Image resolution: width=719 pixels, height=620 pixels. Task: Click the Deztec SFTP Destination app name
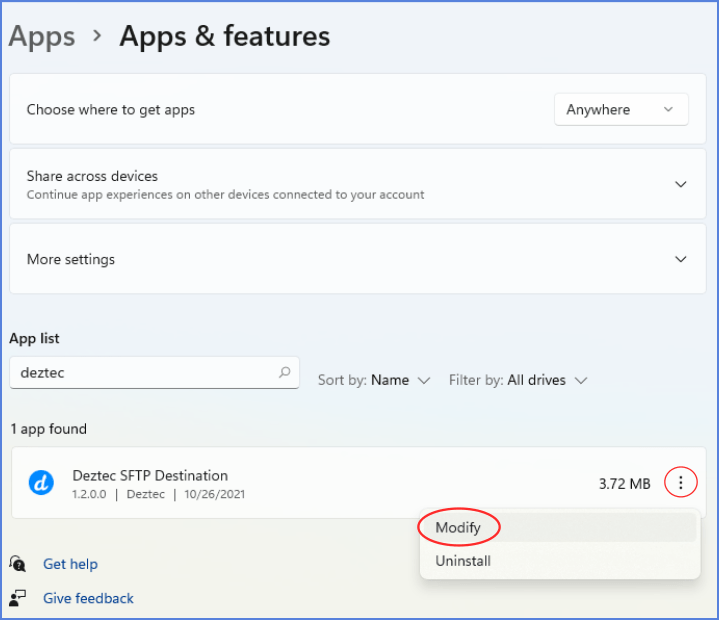point(150,476)
